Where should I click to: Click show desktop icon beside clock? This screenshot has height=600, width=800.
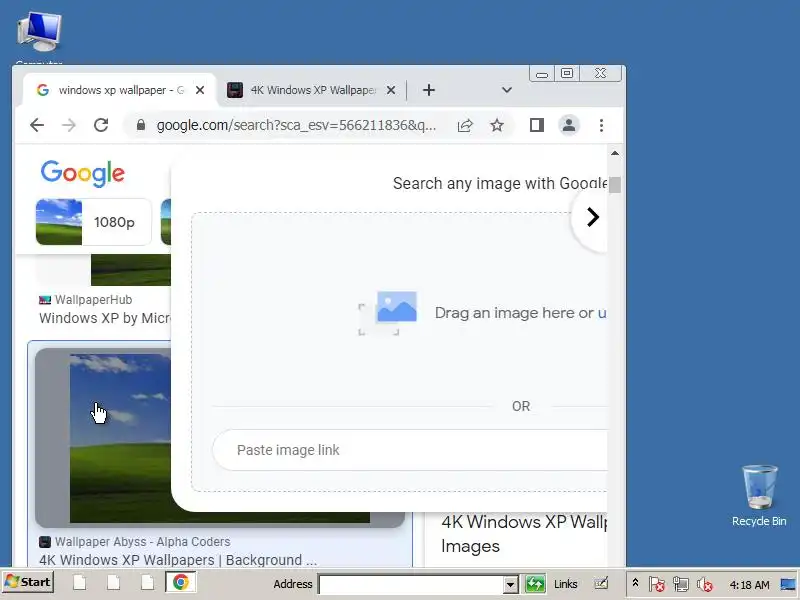[x=788, y=584]
